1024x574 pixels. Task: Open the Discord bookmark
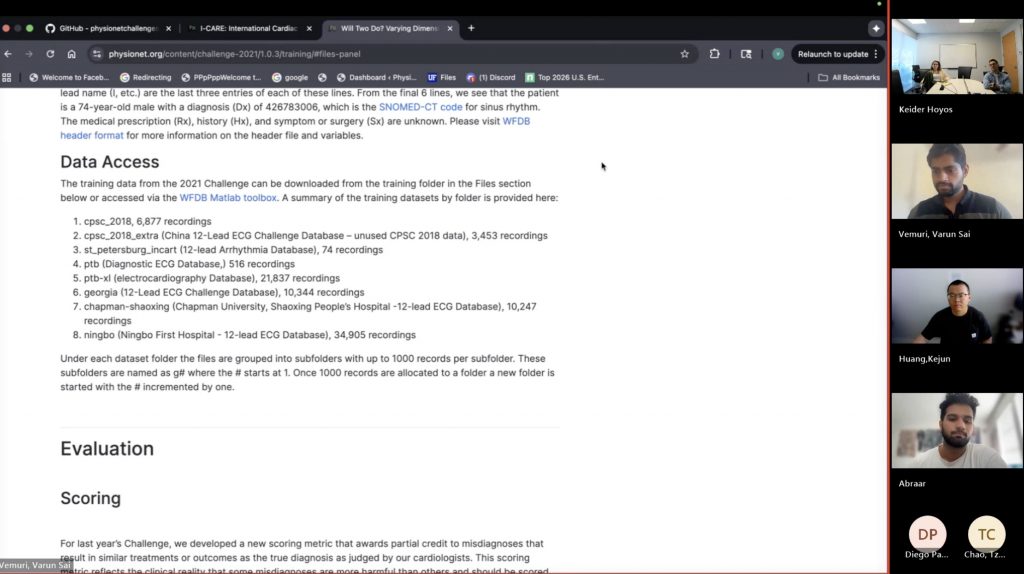point(490,77)
